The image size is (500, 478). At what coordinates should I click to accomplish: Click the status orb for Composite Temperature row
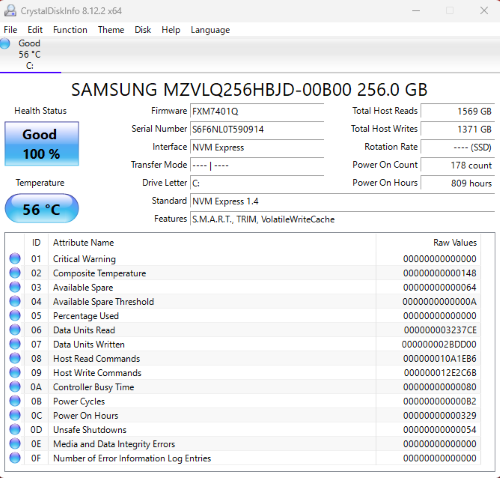pos(15,273)
